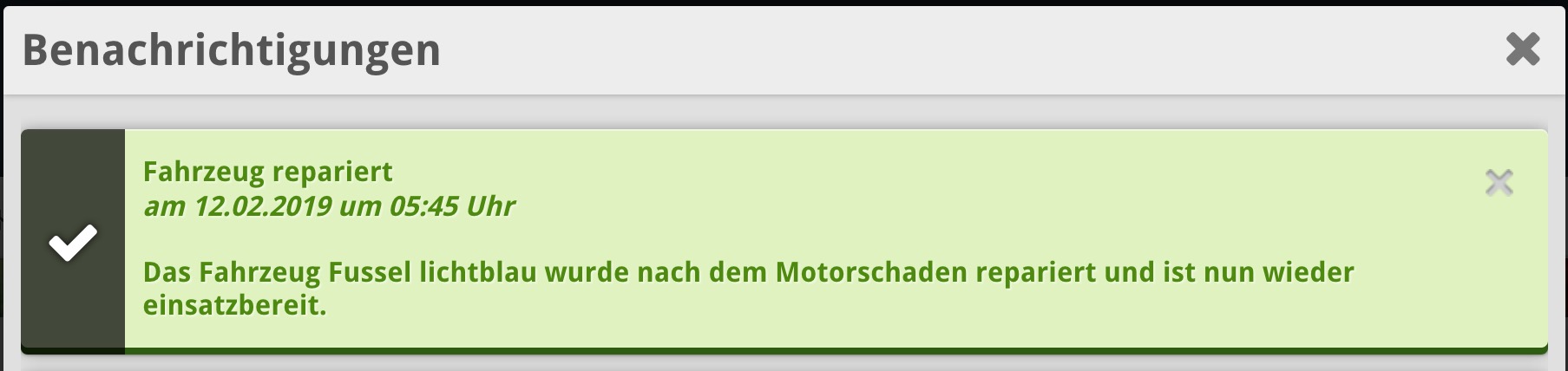Click the Benachrichtigungen panel title
This screenshot has height=371, width=1568.
tap(232, 50)
